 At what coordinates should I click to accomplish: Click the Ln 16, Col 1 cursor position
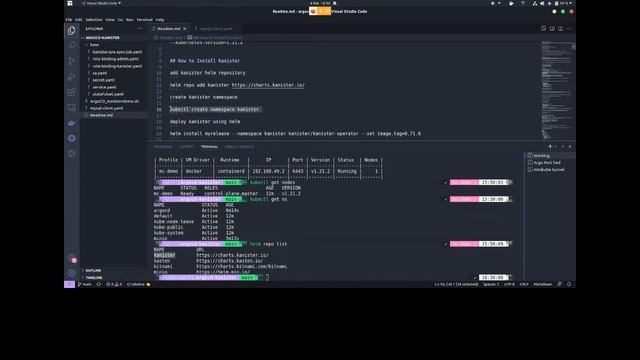[x=456, y=284]
